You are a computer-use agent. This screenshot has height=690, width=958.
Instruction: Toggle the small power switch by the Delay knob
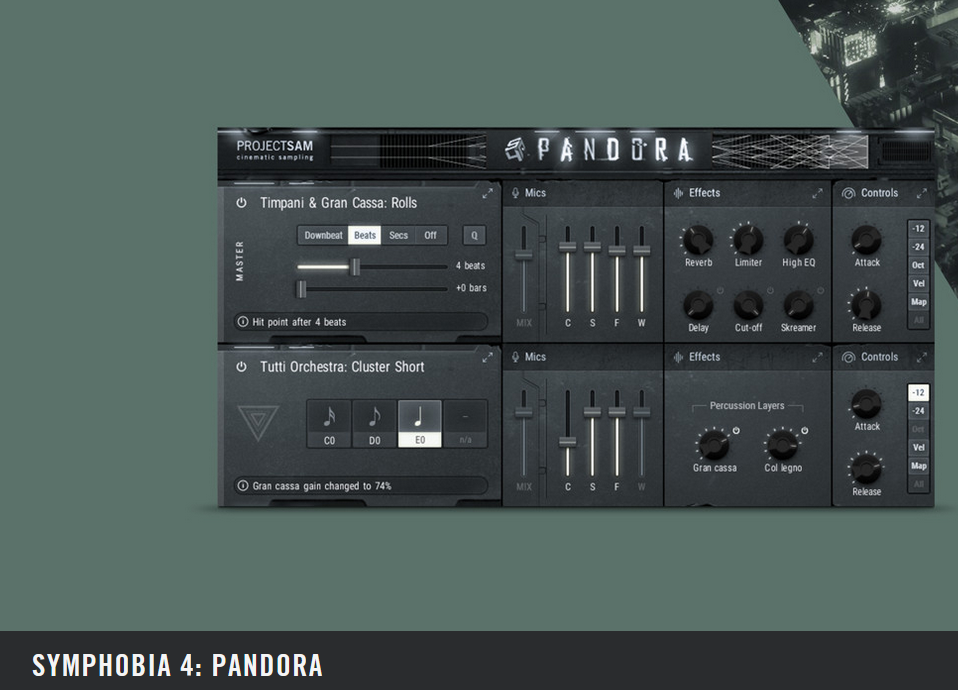point(720,290)
